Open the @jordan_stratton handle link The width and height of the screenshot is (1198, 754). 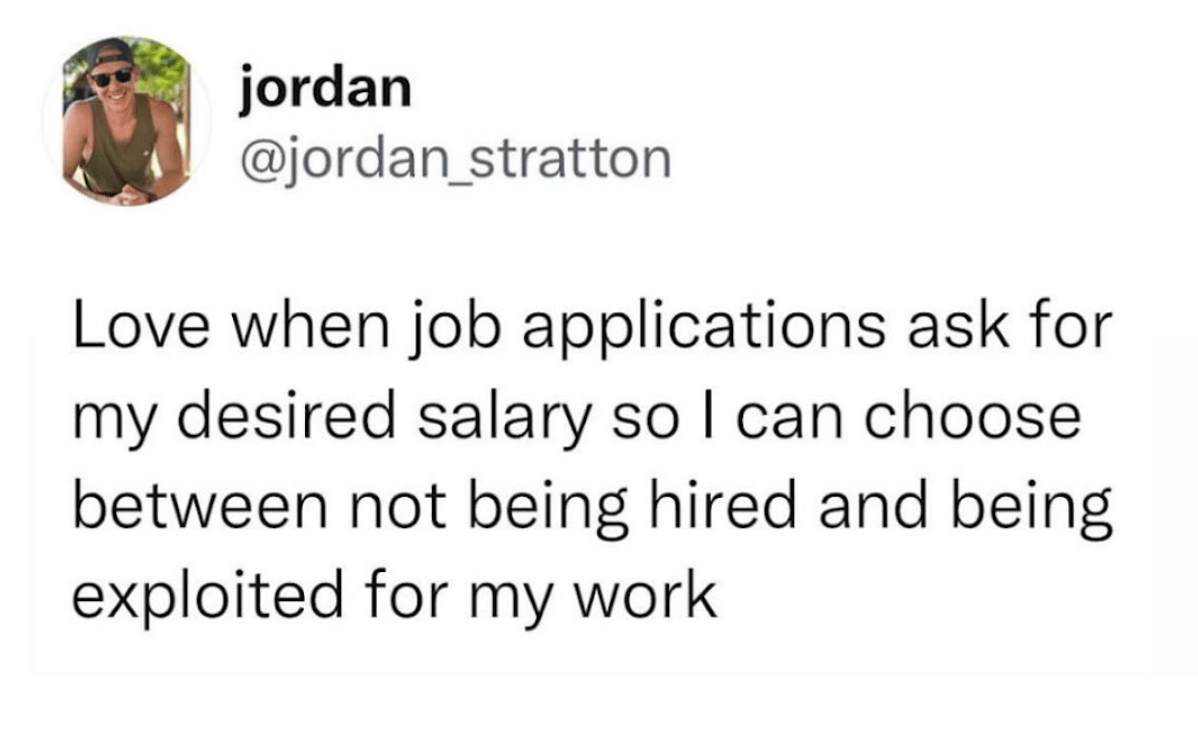click(456, 160)
